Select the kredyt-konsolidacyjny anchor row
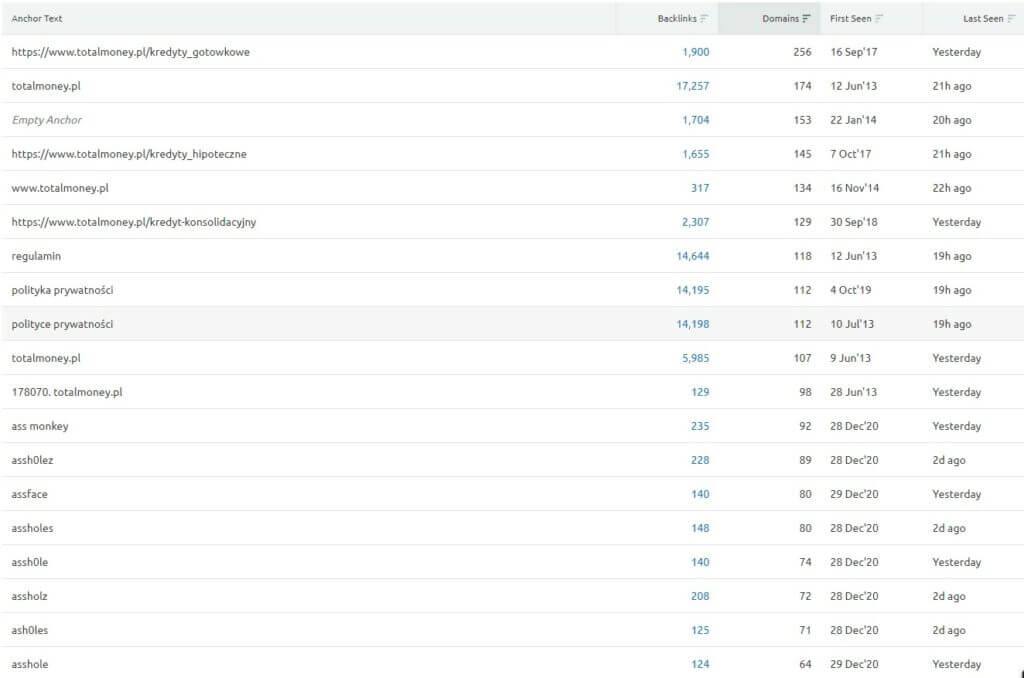1024x678 pixels. (x=134, y=222)
